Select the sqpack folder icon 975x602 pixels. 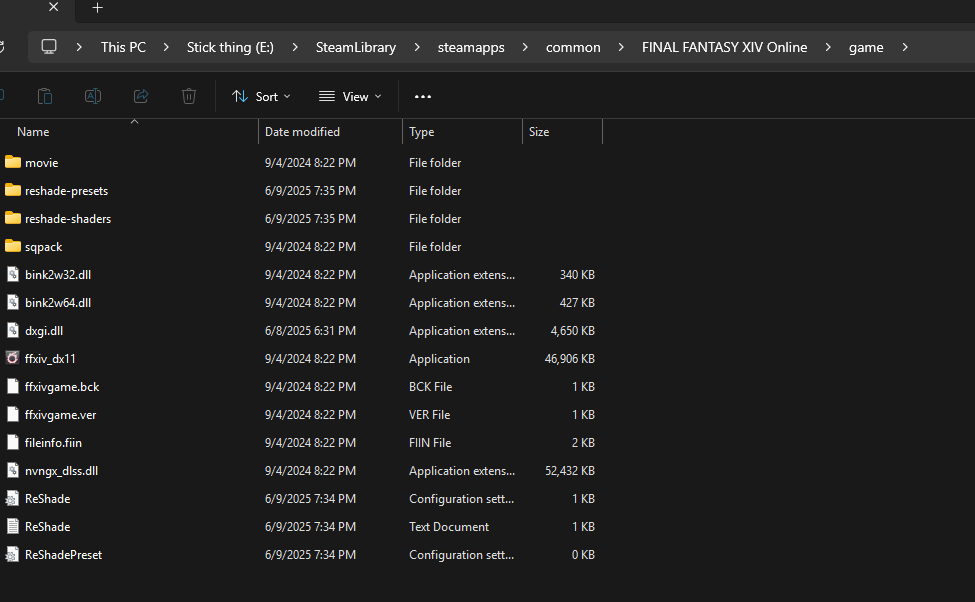(x=12, y=246)
